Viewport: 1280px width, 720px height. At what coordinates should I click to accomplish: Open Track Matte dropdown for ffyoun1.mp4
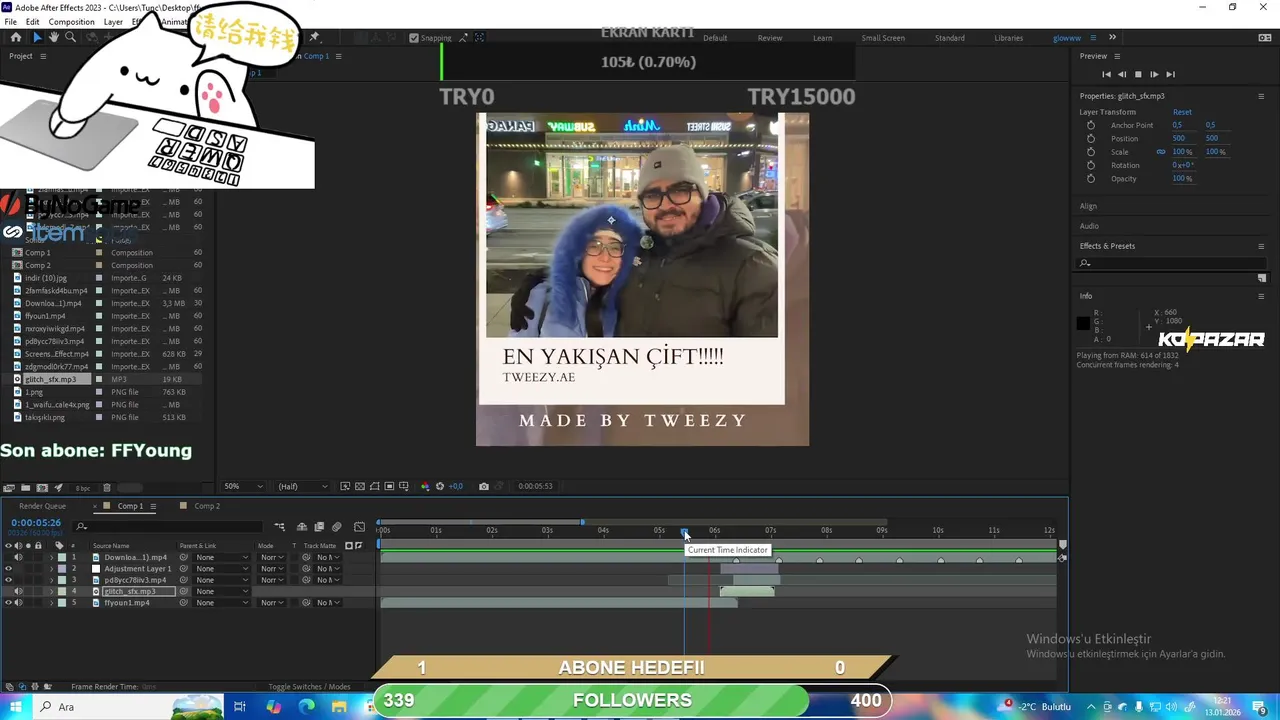click(328, 603)
